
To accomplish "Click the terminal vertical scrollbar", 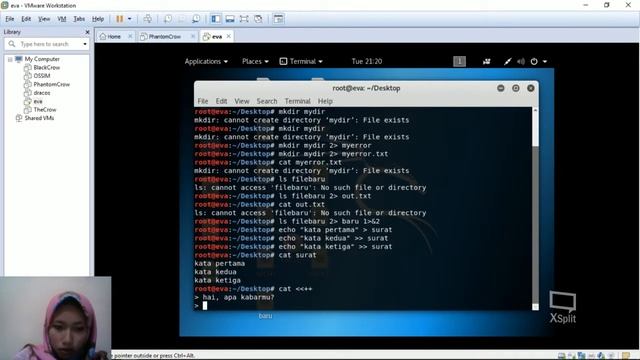I will 535,208.
